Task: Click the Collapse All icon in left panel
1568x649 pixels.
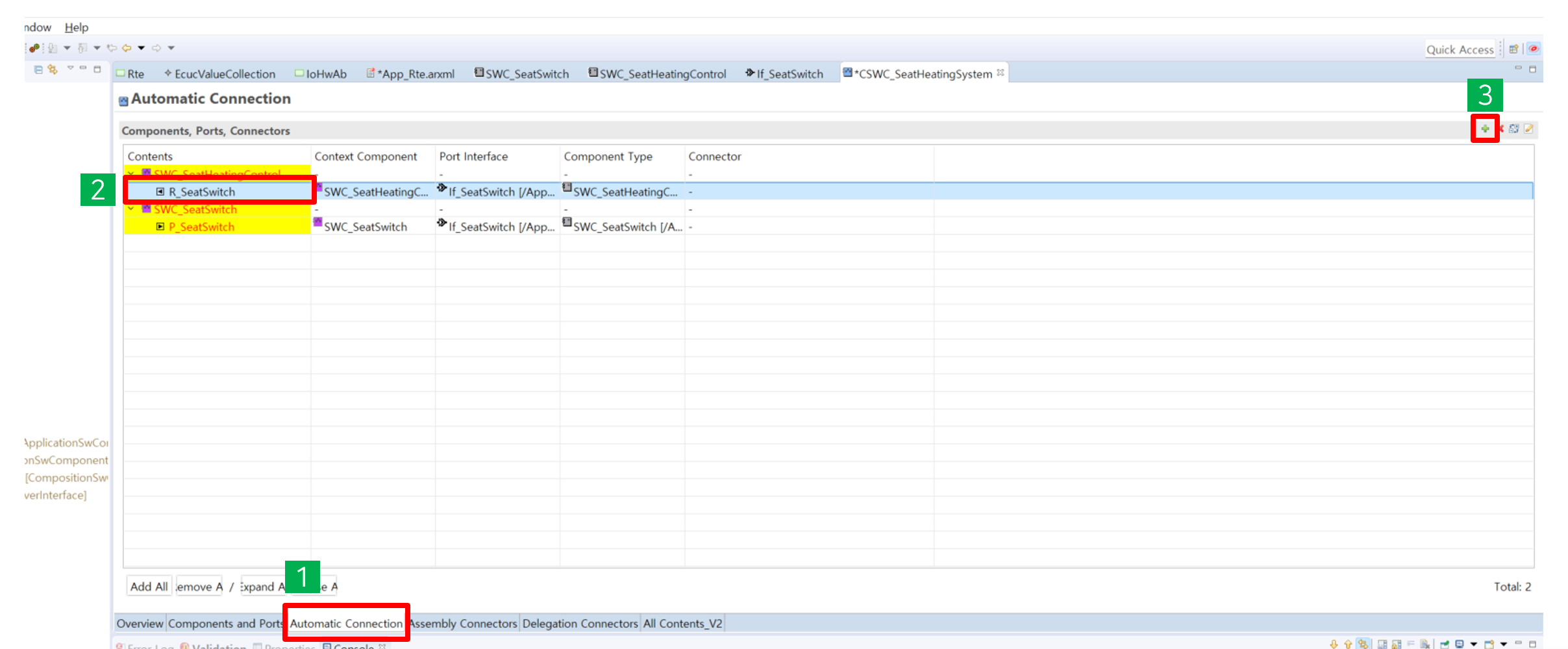Action: (38, 70)
